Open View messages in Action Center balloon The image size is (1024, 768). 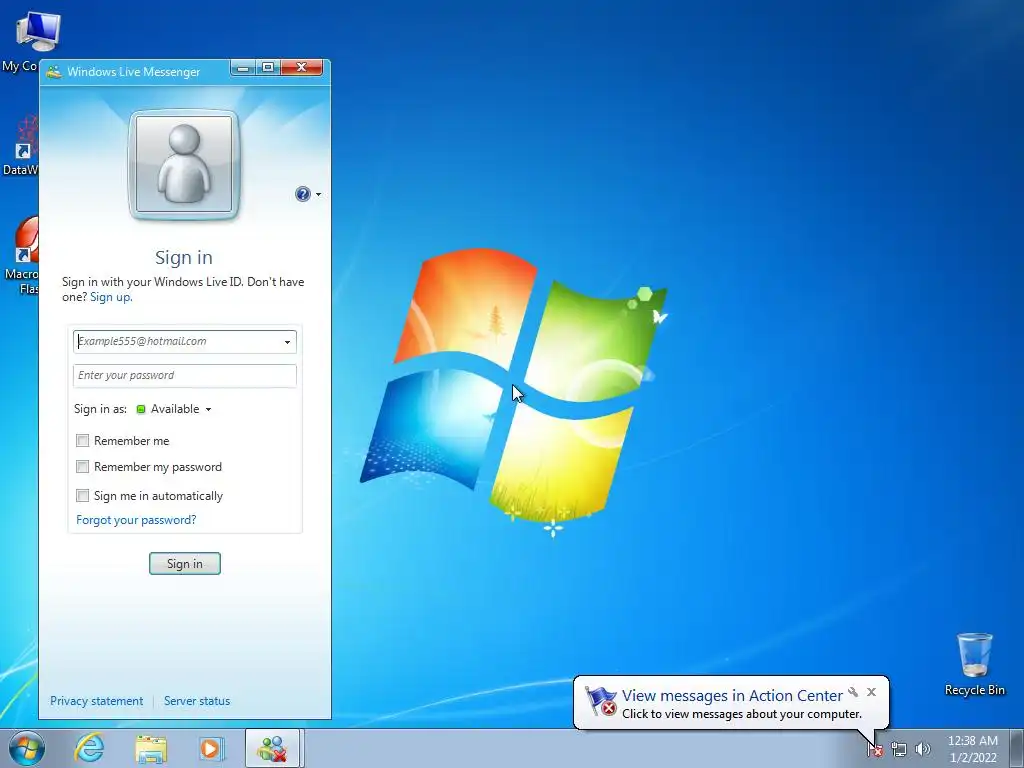(x=731, y=696)
